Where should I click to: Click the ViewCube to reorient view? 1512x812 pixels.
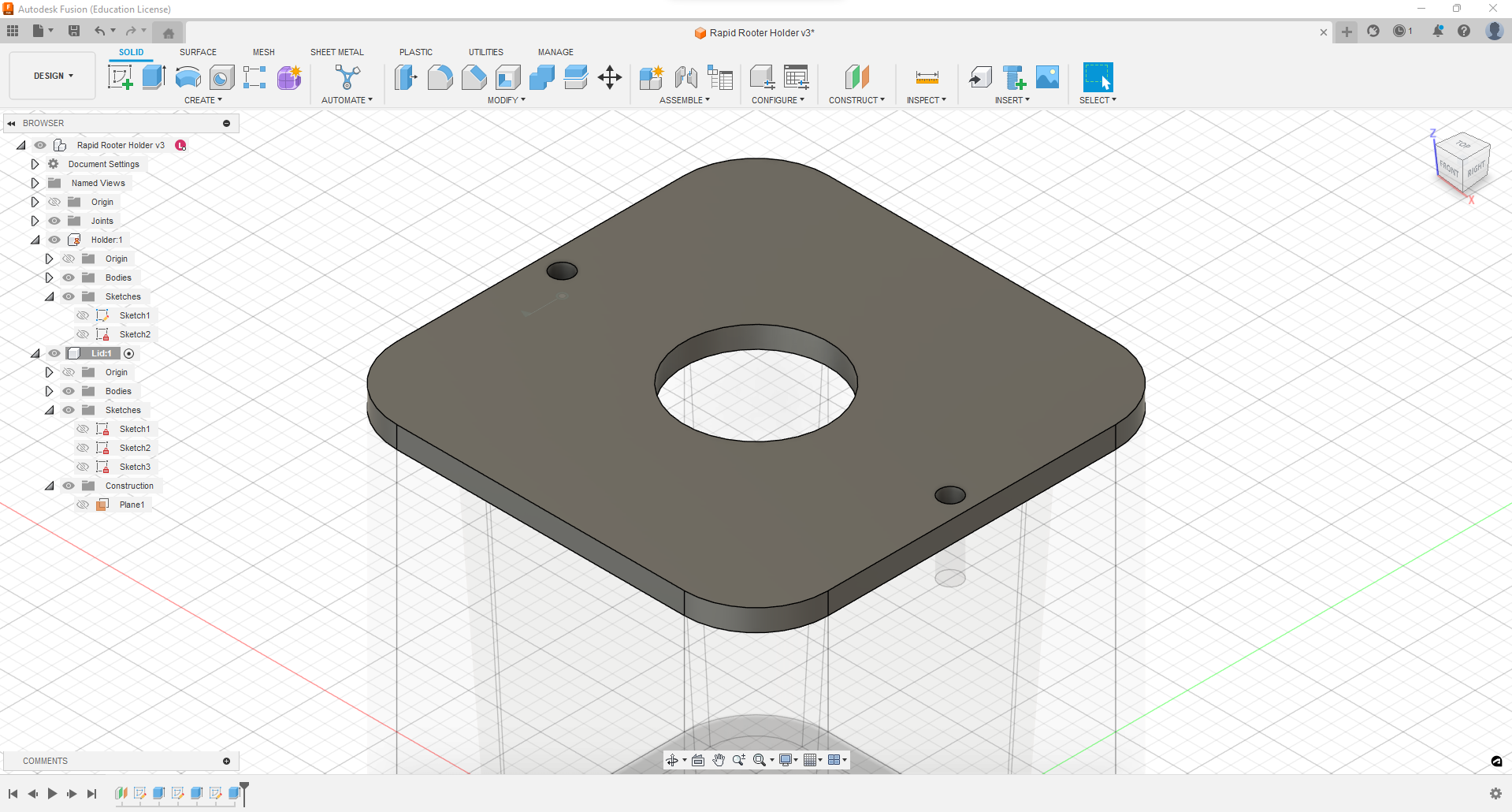(x=1462, y=164)
